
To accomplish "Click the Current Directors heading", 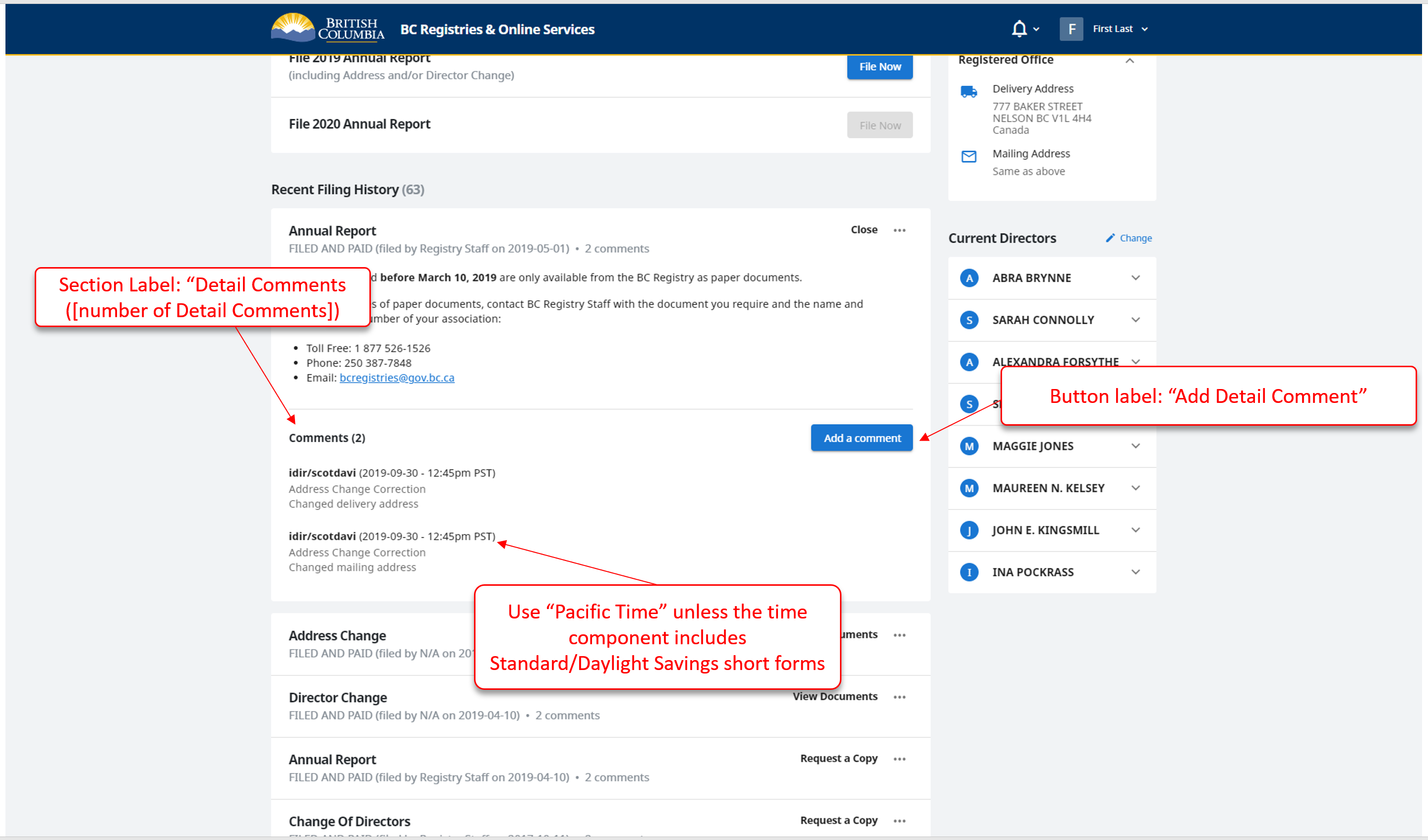I will 1002,238.
